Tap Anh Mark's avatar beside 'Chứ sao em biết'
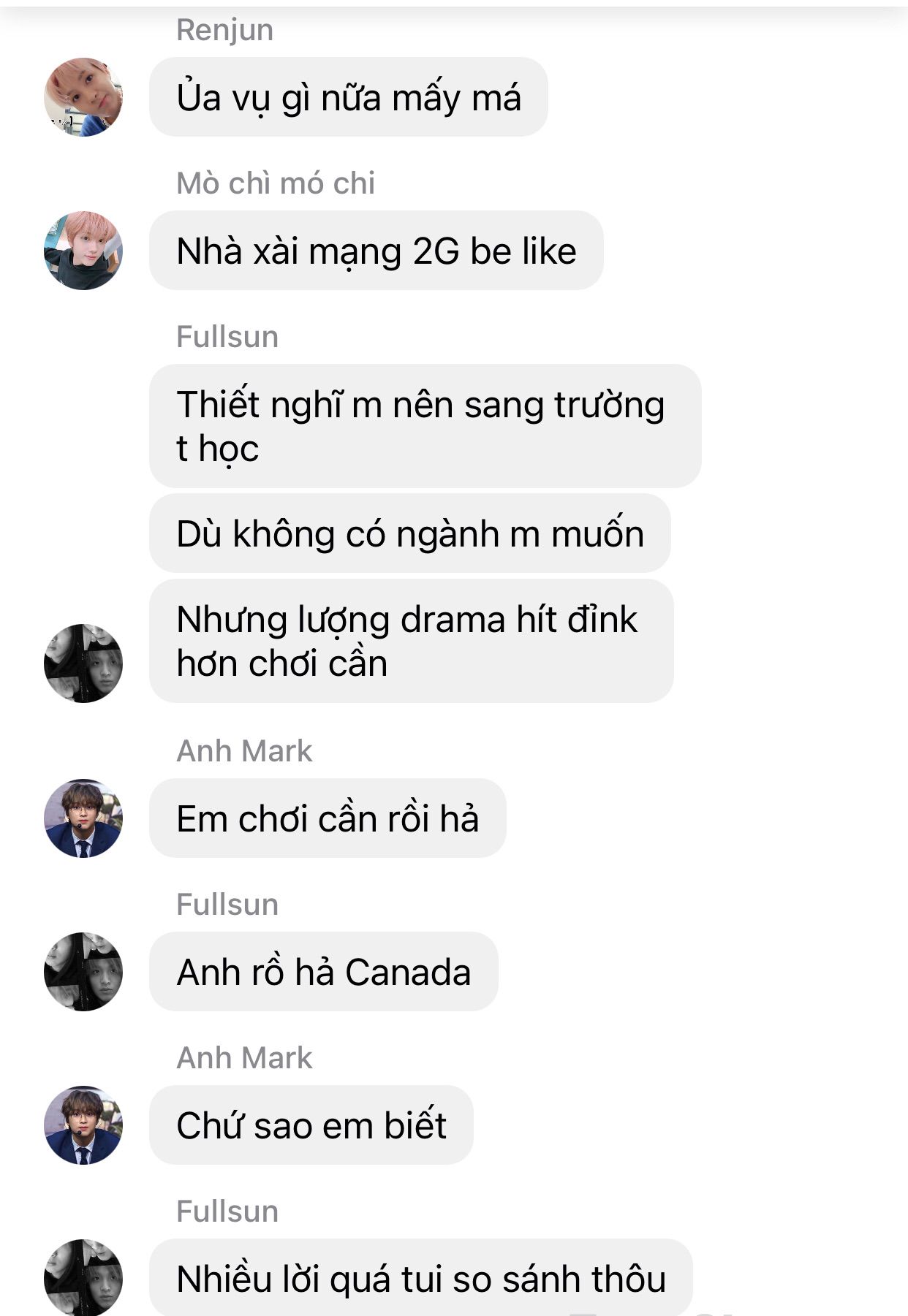 pos(83,1125)
